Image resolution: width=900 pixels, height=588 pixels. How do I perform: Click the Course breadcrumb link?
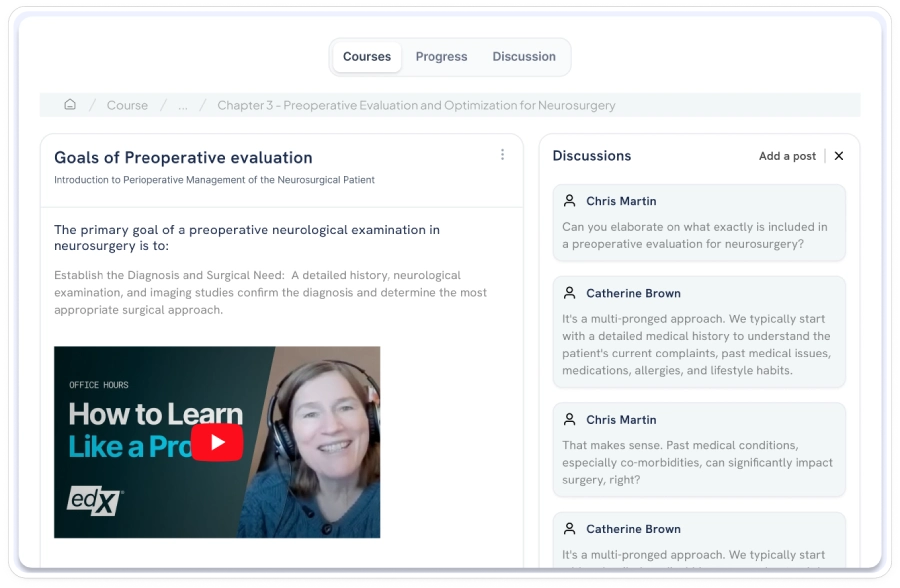click(x=127, y=105)
